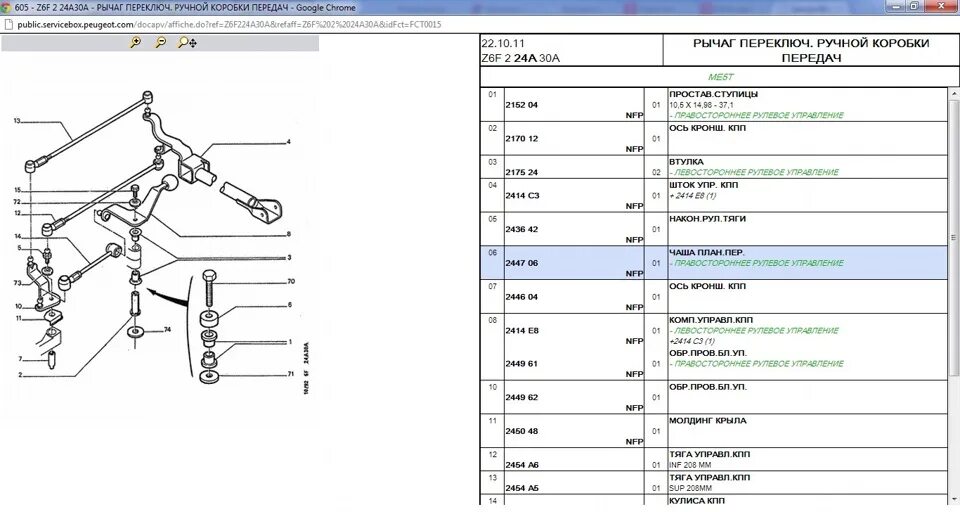Click callout number 74 in the diagram
This screenshot has height=512, width=960.
point(167,329)
